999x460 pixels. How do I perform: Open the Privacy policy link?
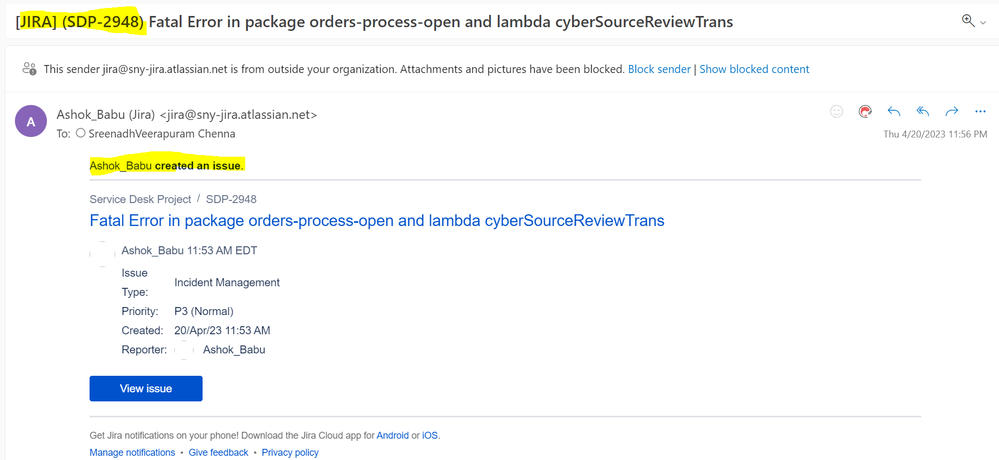click(x=290, y=452)
